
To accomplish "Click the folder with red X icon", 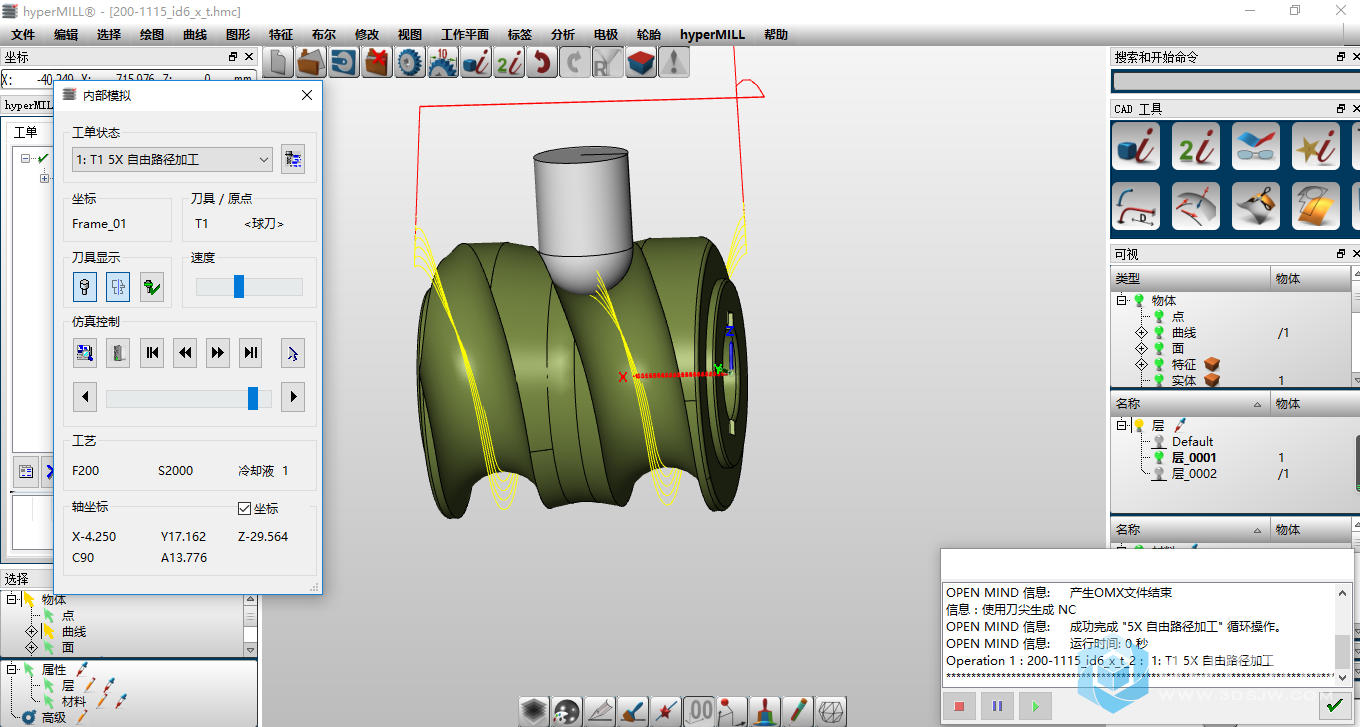I will (377, 62).
